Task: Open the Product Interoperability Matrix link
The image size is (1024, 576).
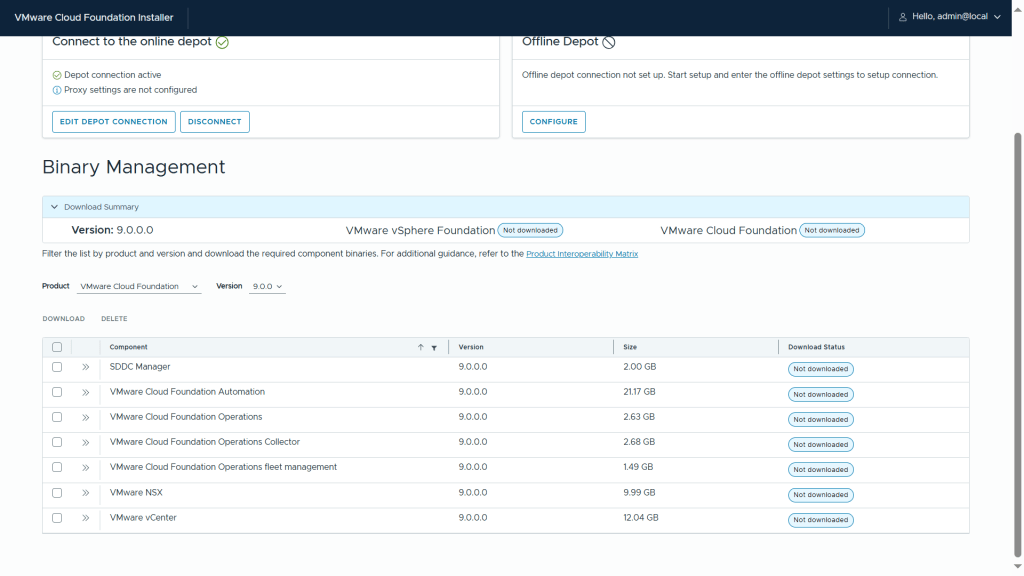Action: click(x=582, y=254)
